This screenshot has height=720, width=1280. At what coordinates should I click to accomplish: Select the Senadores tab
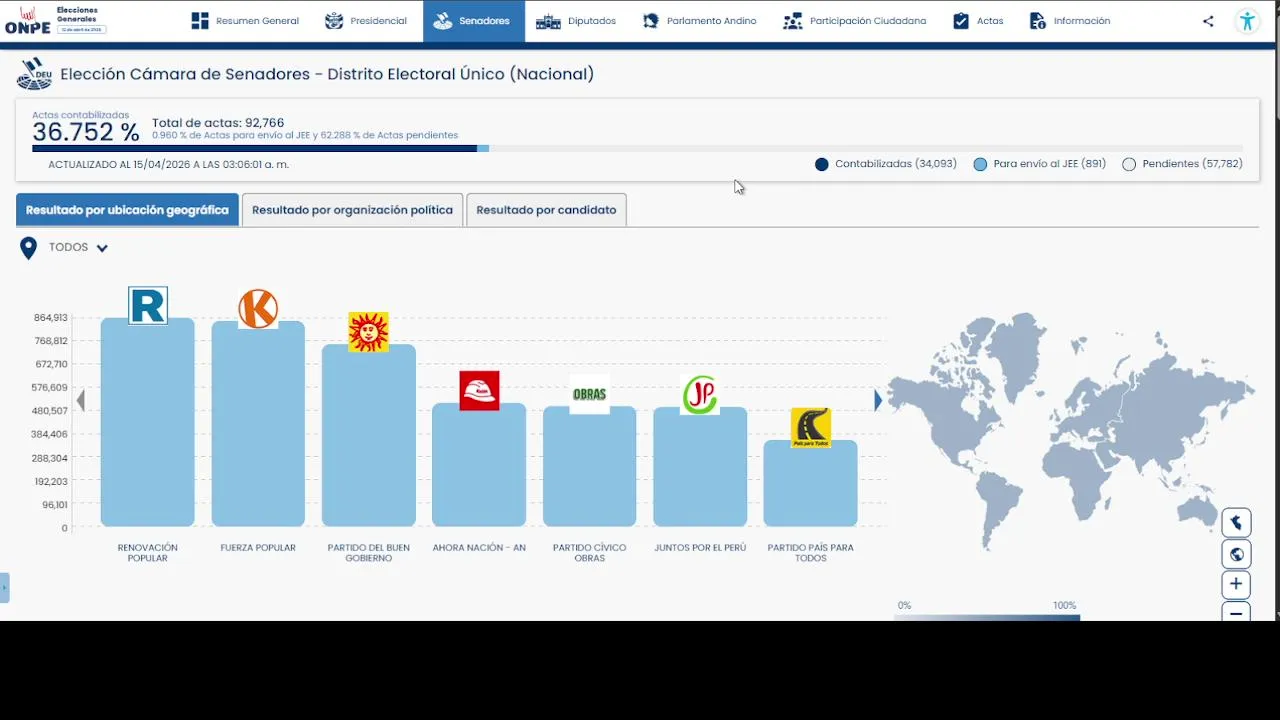[474, 21]
